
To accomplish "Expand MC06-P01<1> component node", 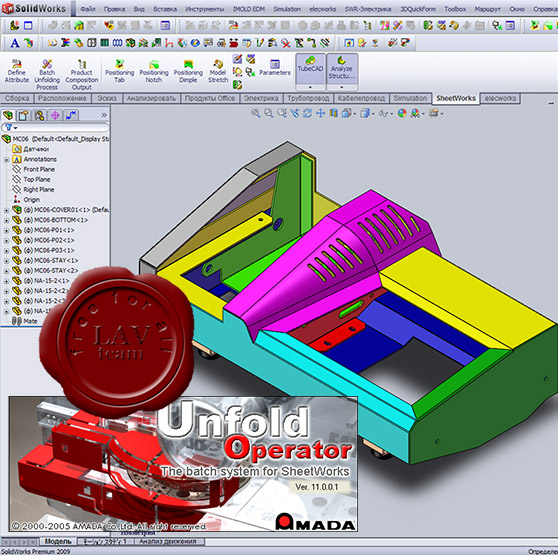I will [6, 231].
